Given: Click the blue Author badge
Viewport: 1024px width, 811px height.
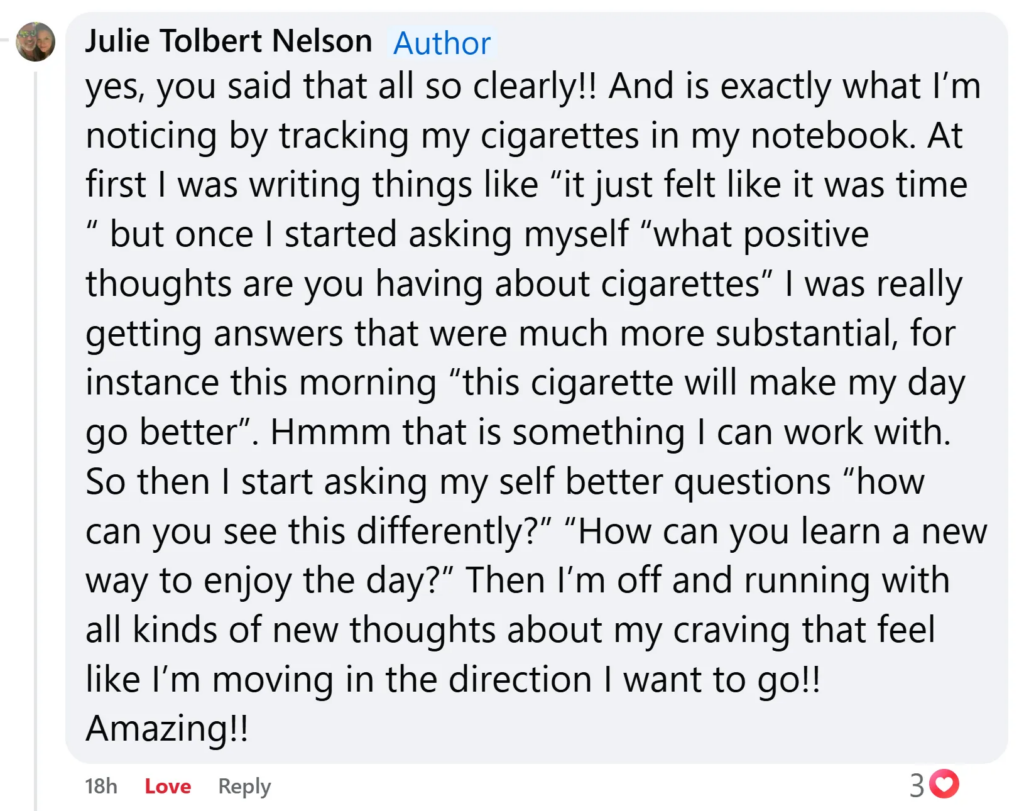Looking at the screenshot, I should click(442, 43).
